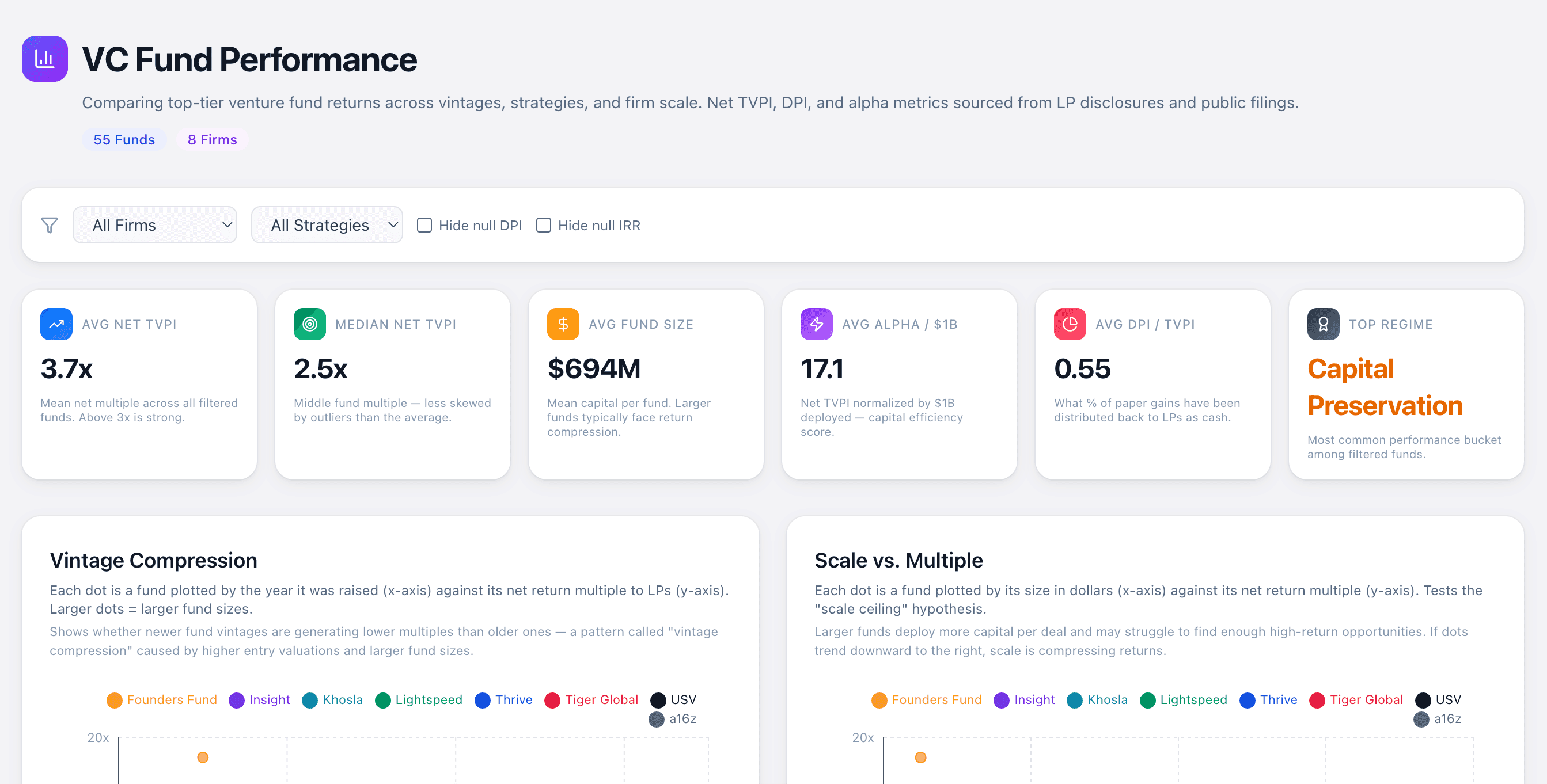
Task: Toggle Khosla in Scale vs. Multiple legend
Action: click(1097, 700)
